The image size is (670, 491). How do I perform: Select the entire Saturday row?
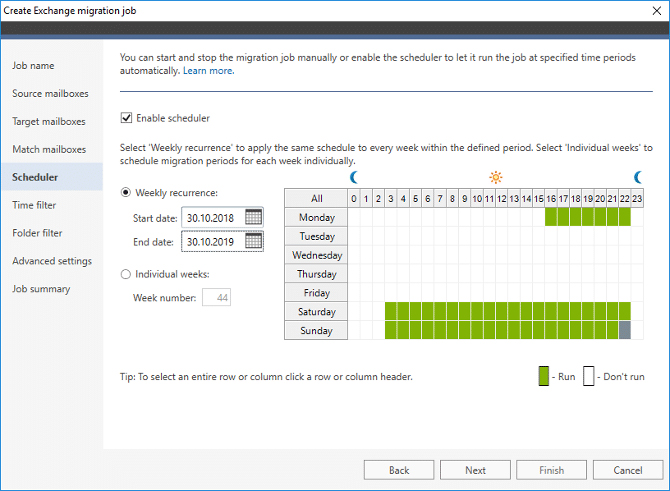tap(316, 312)
